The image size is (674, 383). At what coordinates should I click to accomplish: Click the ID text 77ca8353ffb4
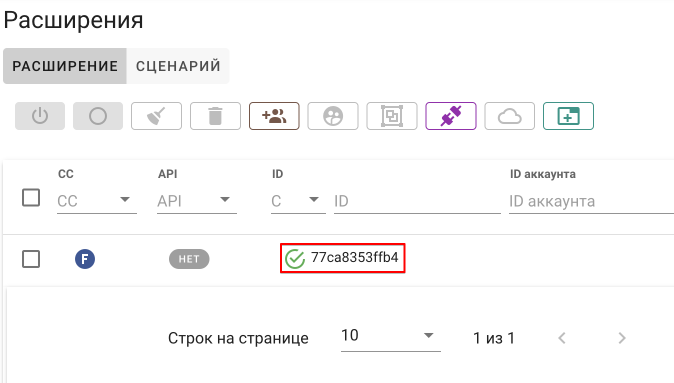pyautogui.click(x=355, y=257)
